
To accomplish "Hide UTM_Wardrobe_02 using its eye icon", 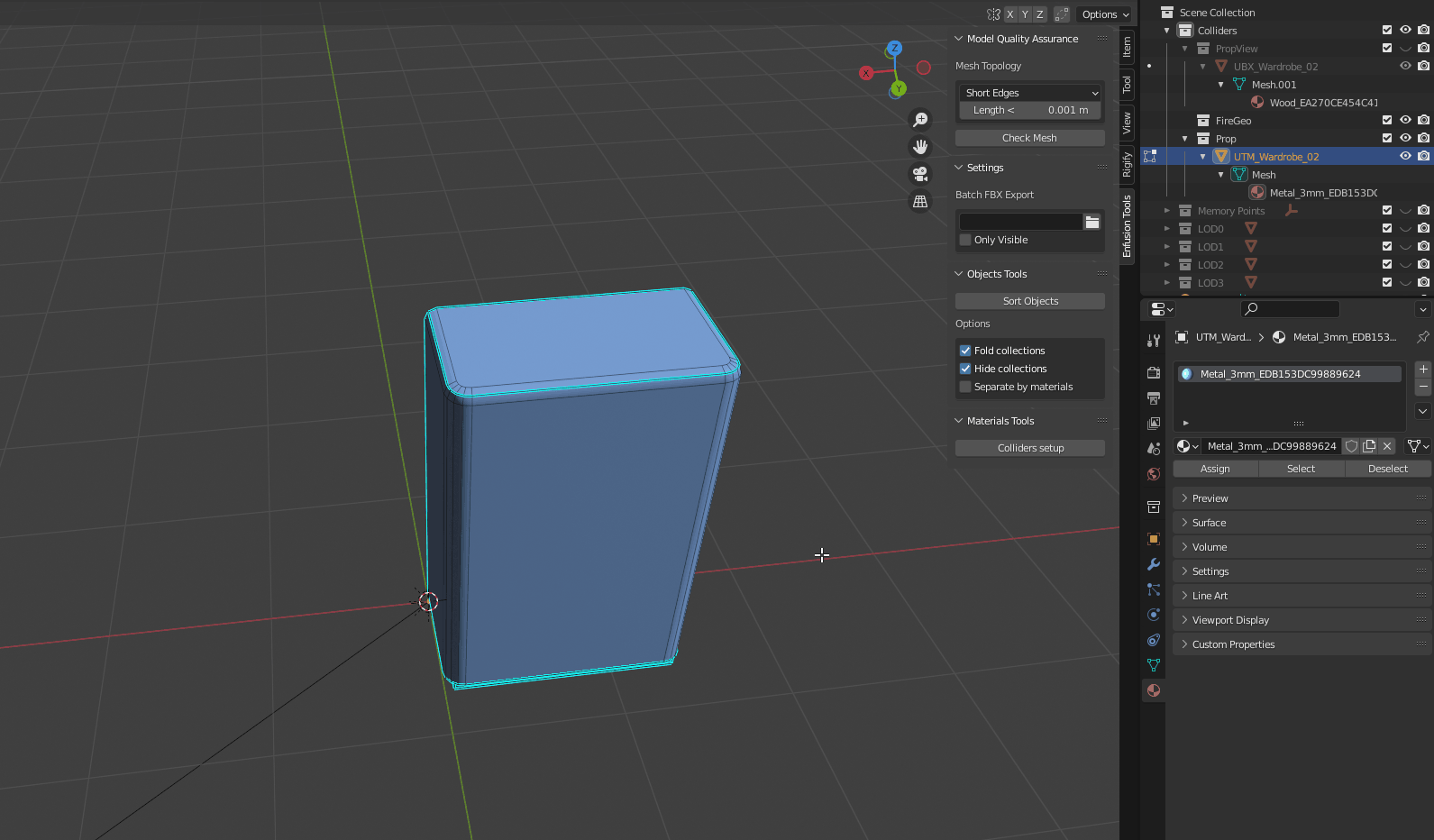I will pyautogui.click(x=1405, y=157).
